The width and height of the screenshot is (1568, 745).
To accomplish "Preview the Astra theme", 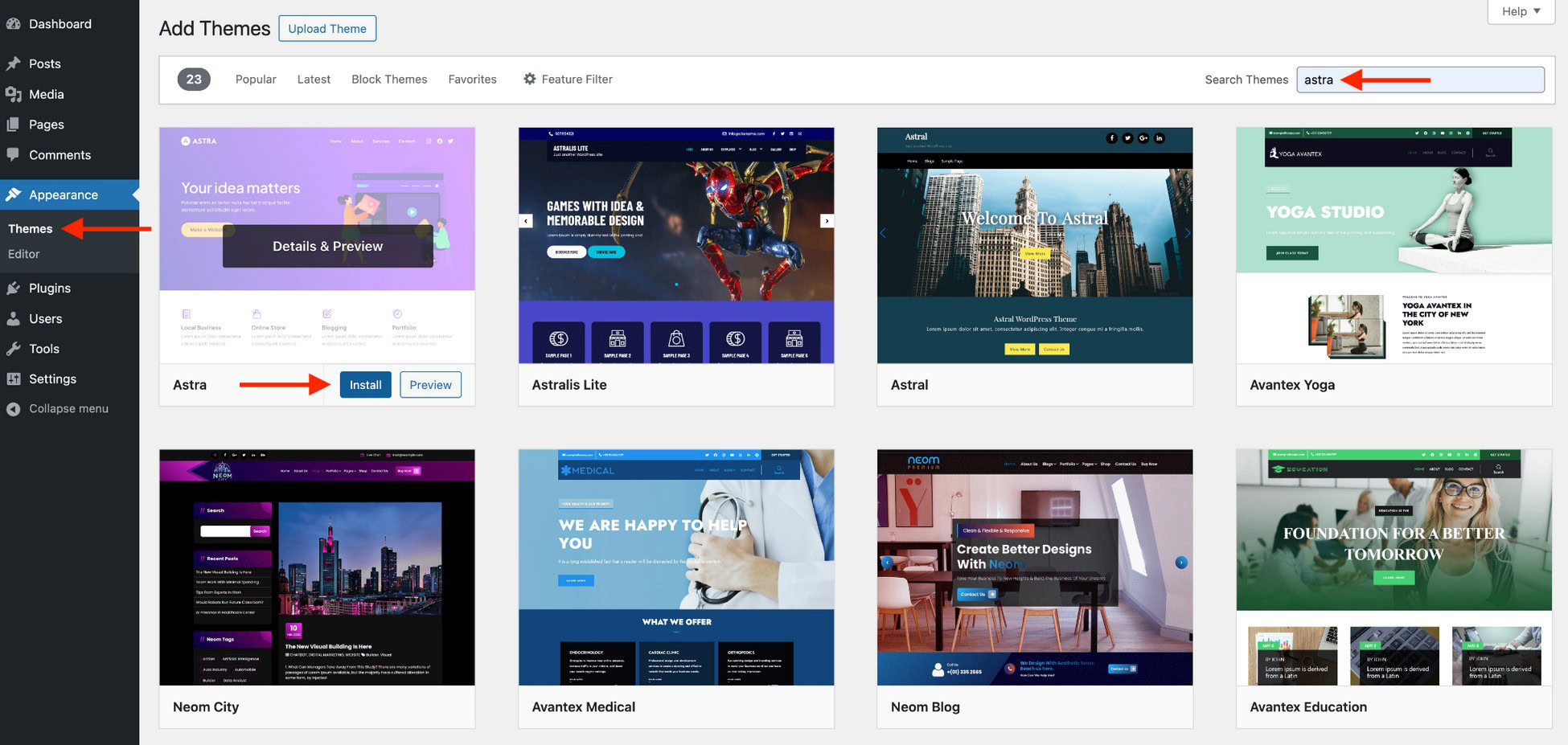I will tap(430, 385).
